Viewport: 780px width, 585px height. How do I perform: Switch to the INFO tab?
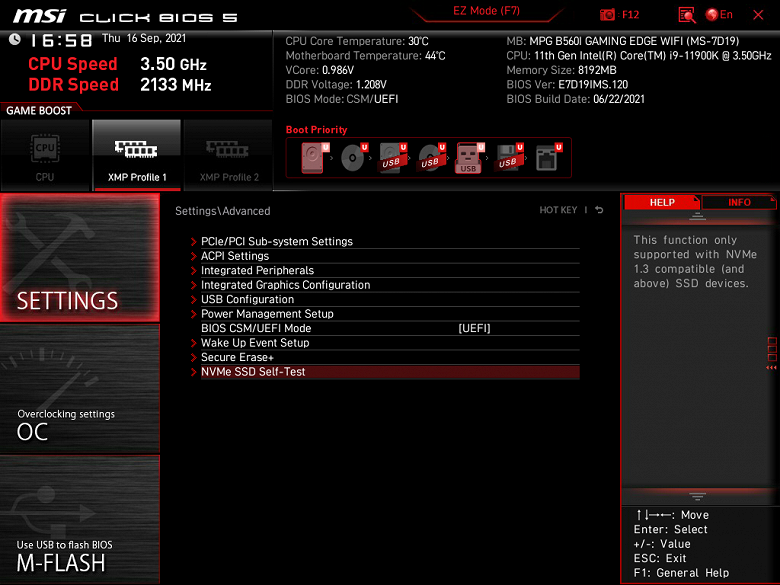click(x=739, y=202)
